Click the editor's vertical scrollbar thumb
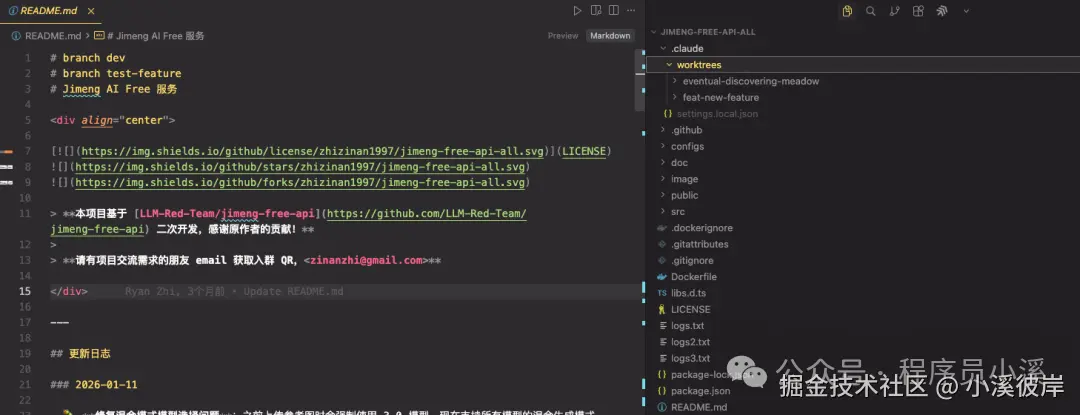 639,79
